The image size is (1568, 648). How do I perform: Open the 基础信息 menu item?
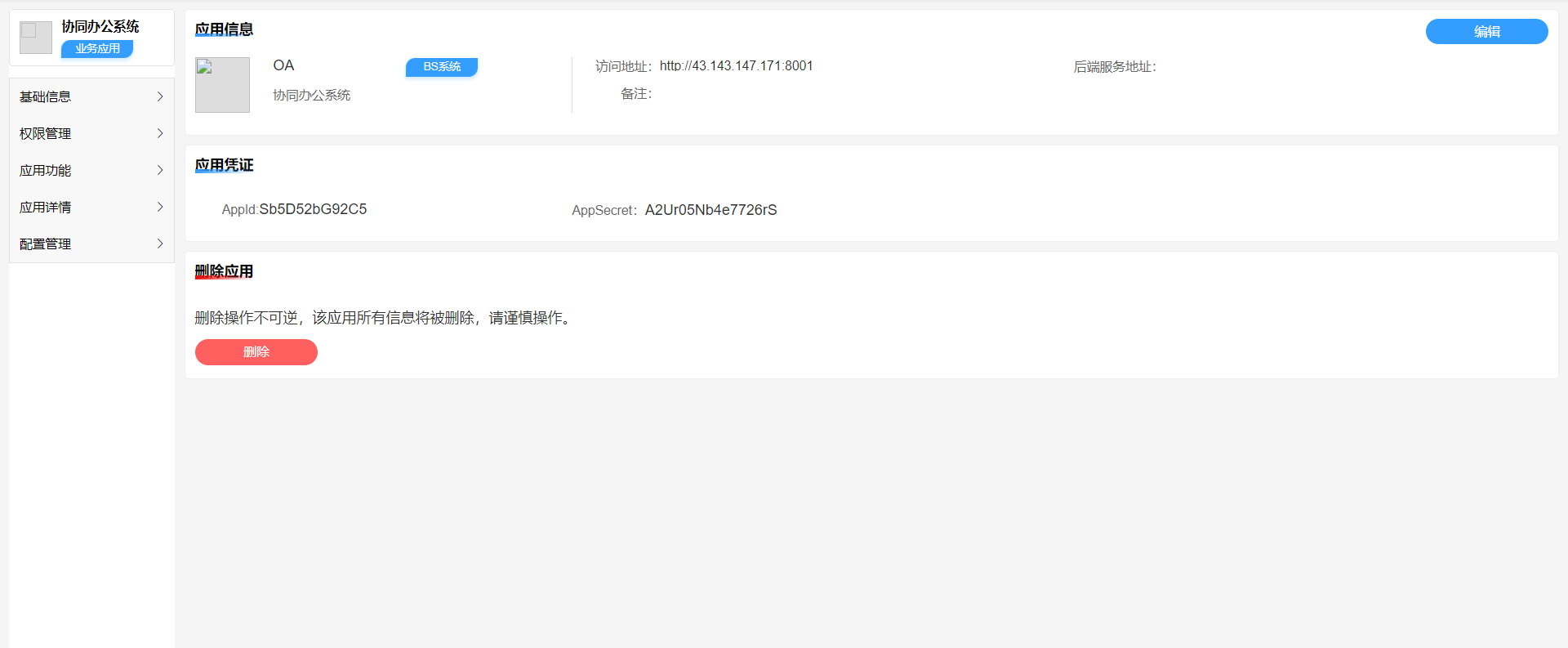coord(91,96)
